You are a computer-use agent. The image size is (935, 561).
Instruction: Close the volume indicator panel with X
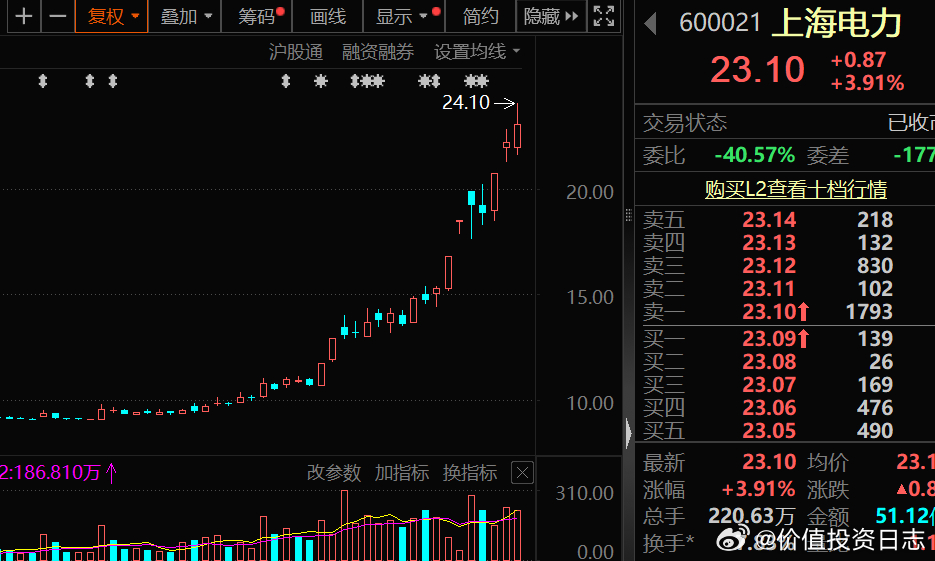(x=522, y=473)
